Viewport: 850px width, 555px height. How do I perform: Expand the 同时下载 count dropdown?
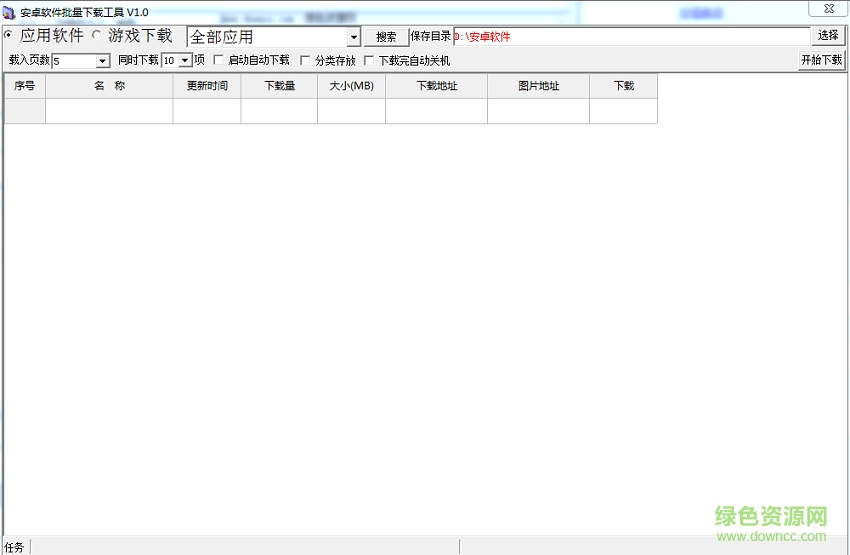[185, 61]
